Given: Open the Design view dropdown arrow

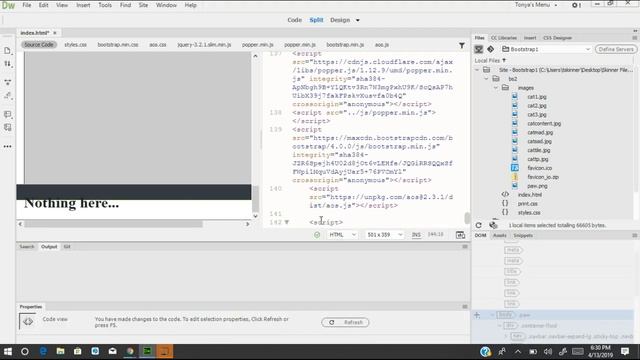Looking at the screenshot, I should click(358, 20).
